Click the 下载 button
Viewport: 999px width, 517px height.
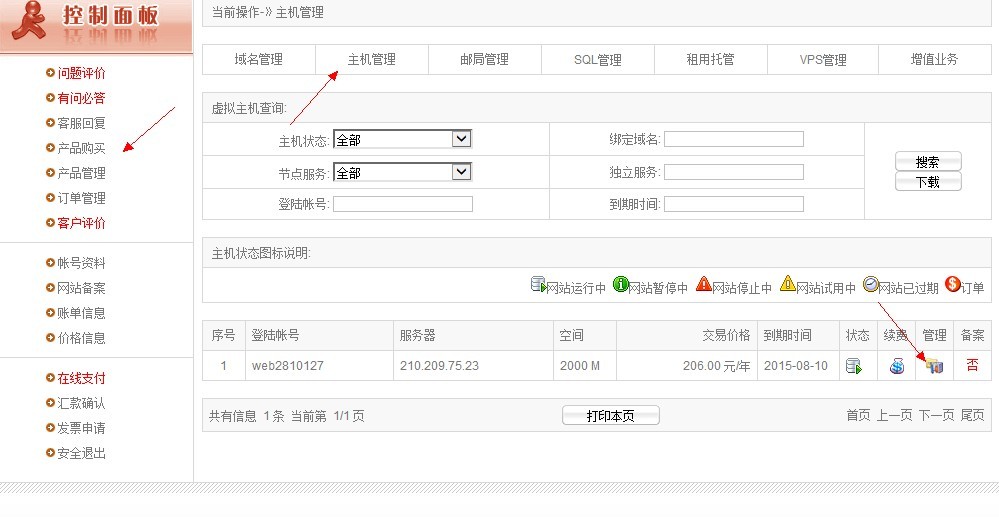(x=928, y=182)
